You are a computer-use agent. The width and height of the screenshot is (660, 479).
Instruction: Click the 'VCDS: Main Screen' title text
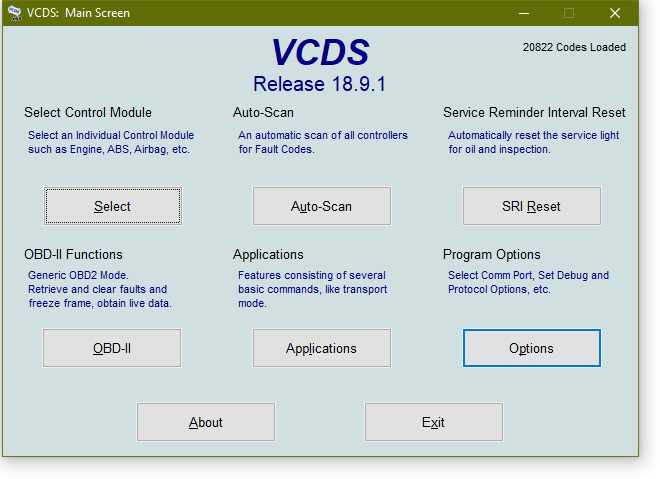pos(78,13)
